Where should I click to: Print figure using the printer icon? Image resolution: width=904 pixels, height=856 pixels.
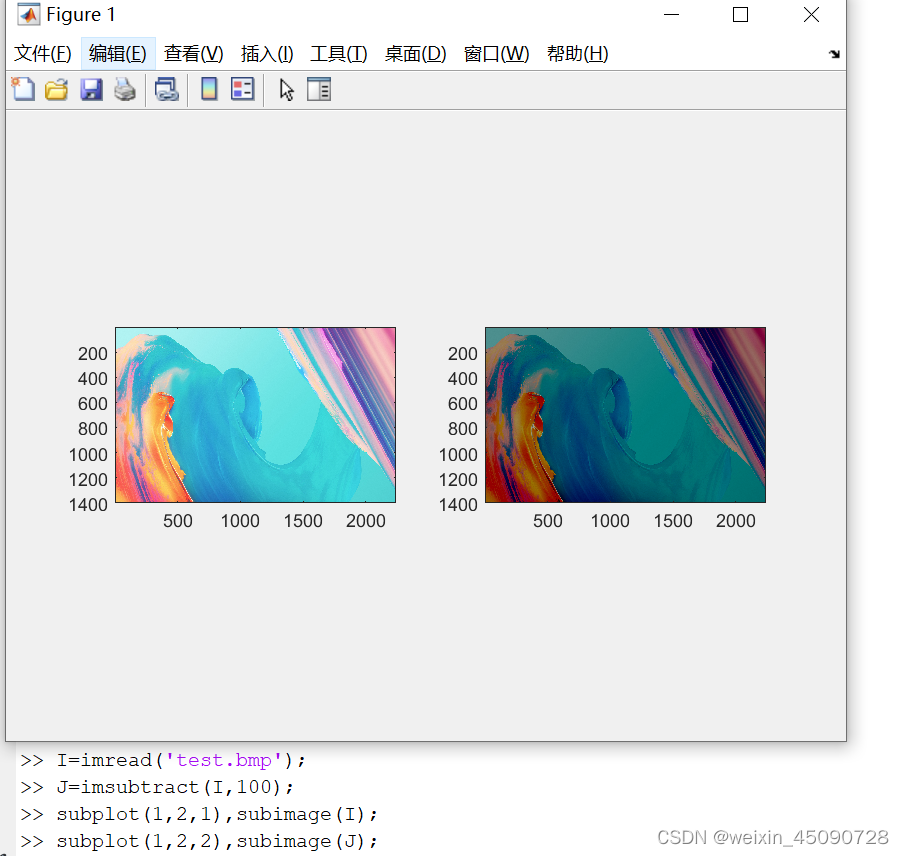pos(125,90)
